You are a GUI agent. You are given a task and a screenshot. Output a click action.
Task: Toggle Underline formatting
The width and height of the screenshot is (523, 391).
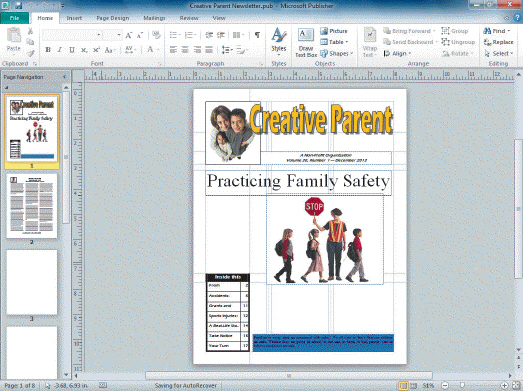click(x=71, y=50)
